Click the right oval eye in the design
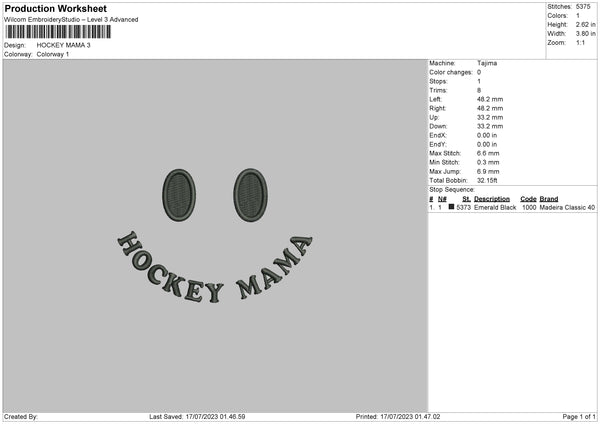Viewport: 600px width, 424px height. click(x=251, y=195)
